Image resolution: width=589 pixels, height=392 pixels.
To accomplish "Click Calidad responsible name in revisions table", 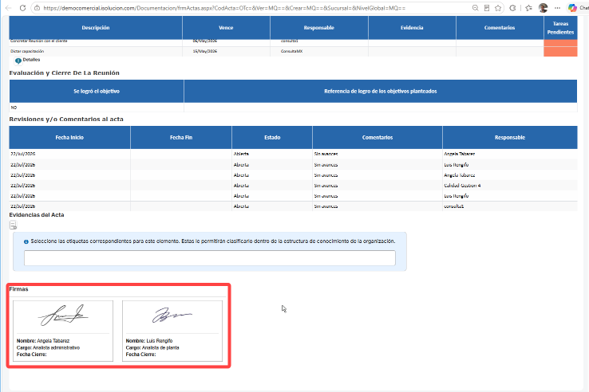I will (x=462, y=185).
